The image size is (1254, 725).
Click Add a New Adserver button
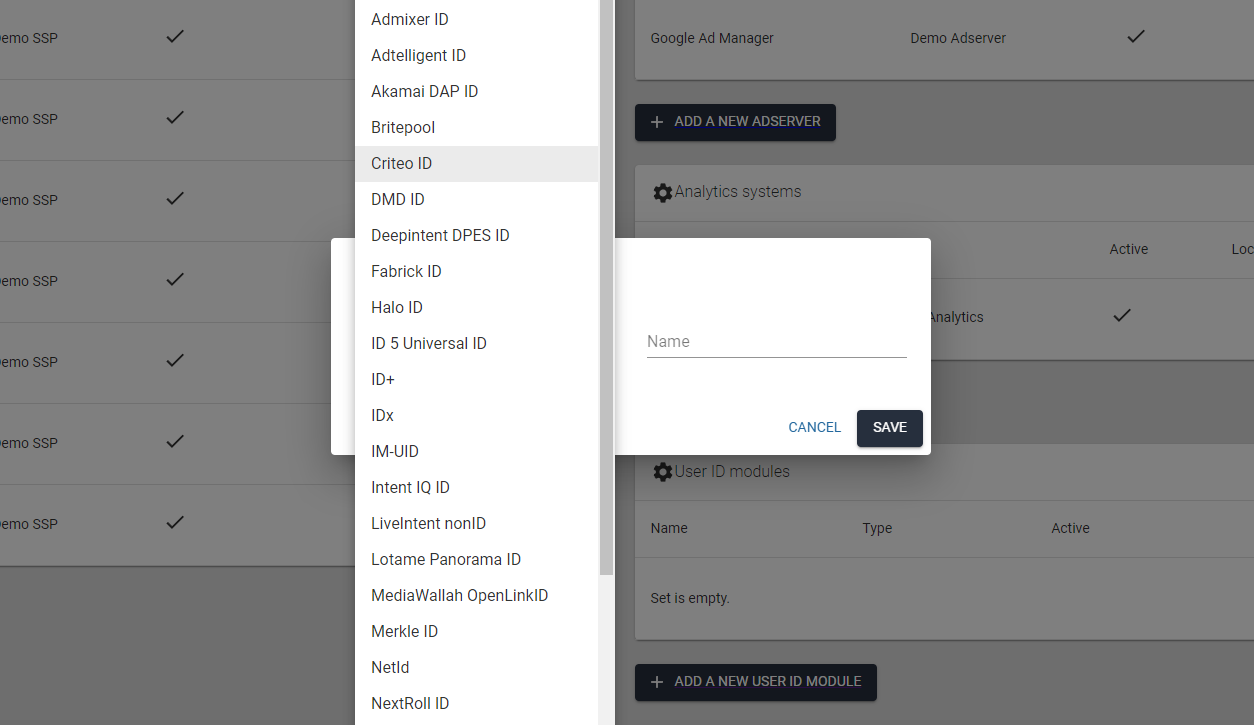[x=735, y=122]
